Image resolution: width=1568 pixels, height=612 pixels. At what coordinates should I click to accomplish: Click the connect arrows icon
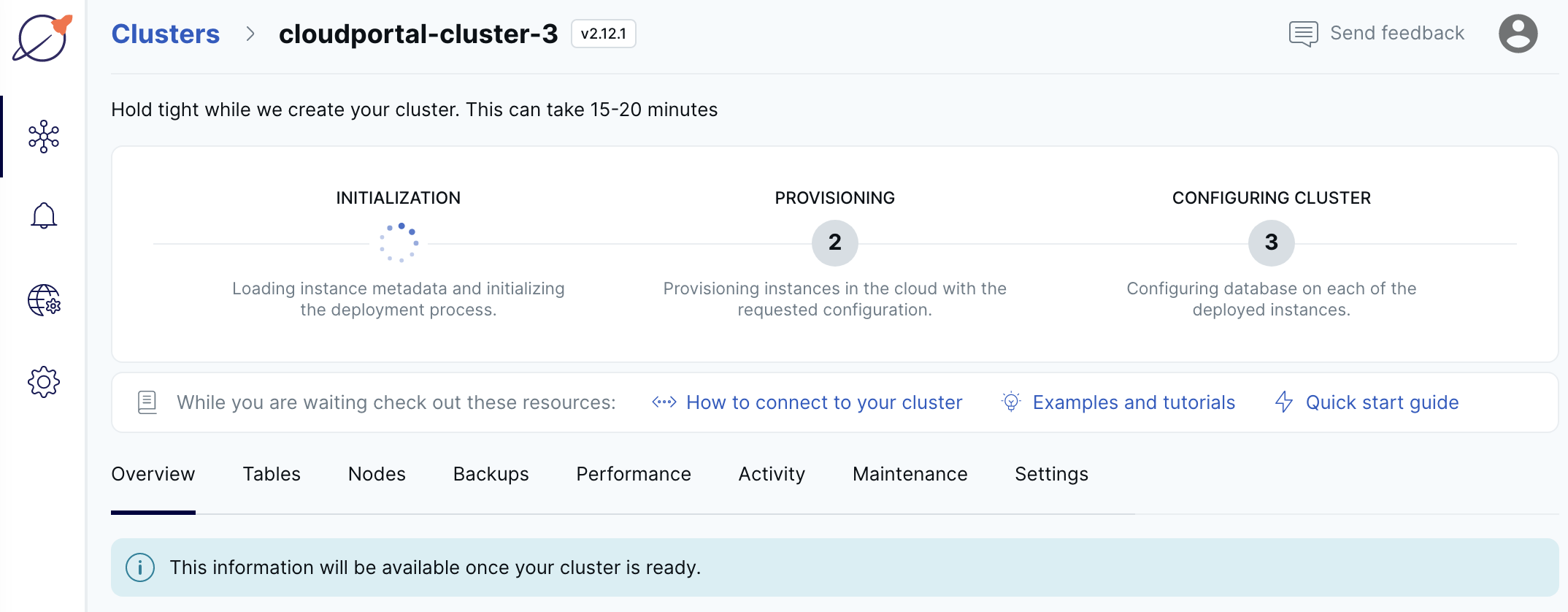tap(664, 402)
